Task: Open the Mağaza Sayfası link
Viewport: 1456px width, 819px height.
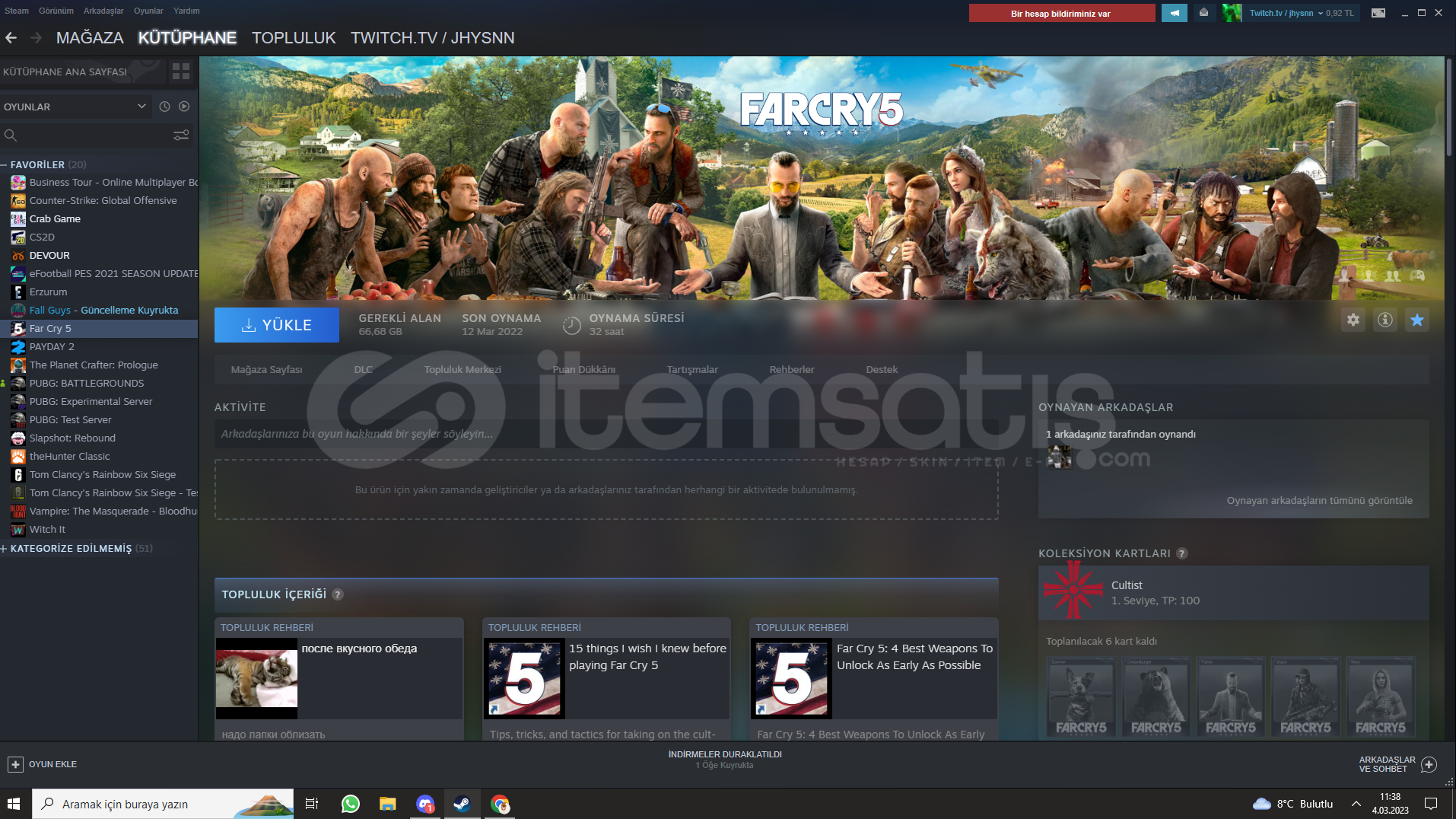Action: pos(266,370)
